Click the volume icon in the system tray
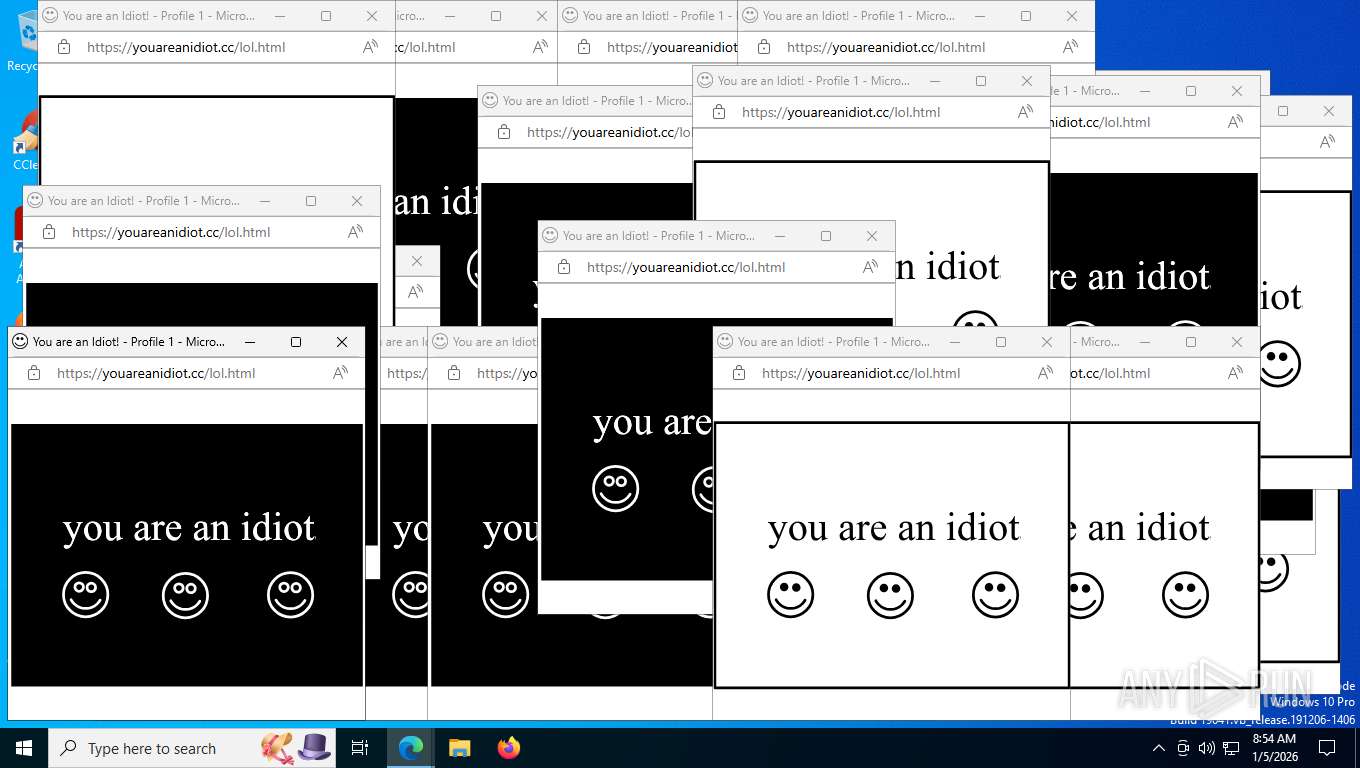The height and width of the screenshot is (768, 1360). tap(1207, 748)
